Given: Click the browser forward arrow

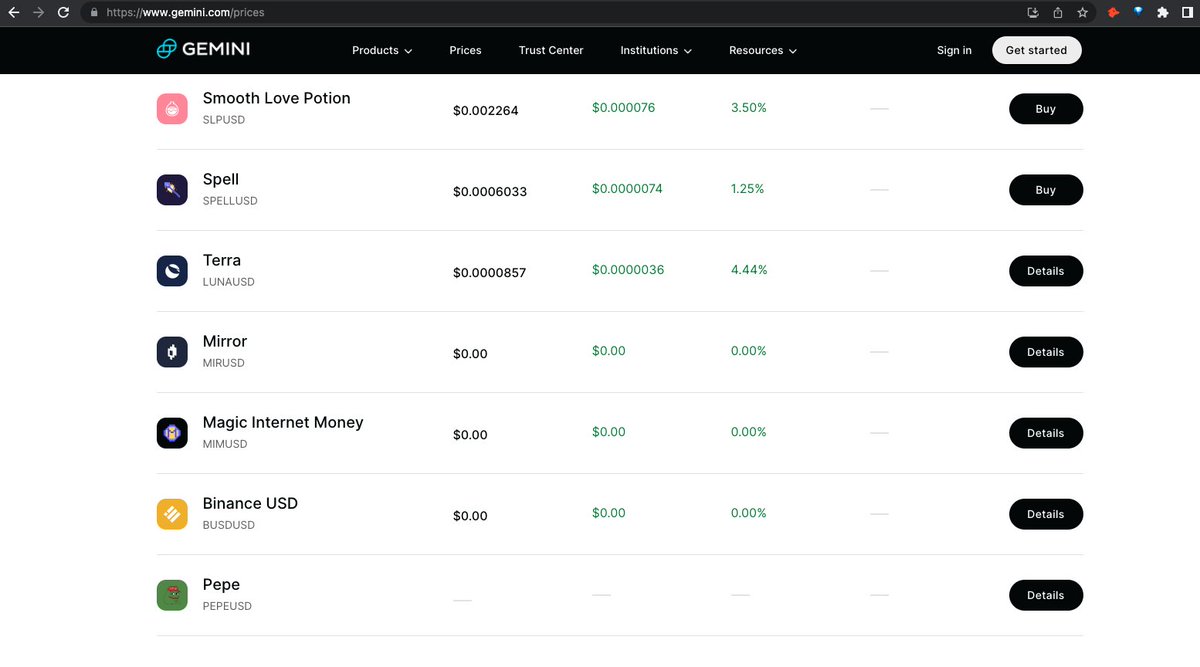Looking at the screenshot, I should pos(39,13).
